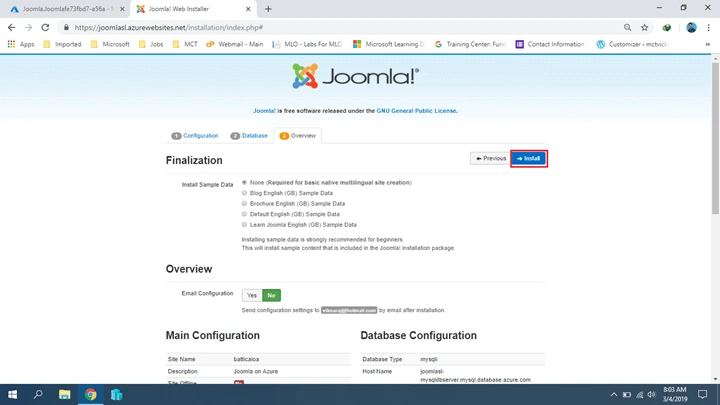
Task: Open the GNU General Public License link
Action: 416,111
